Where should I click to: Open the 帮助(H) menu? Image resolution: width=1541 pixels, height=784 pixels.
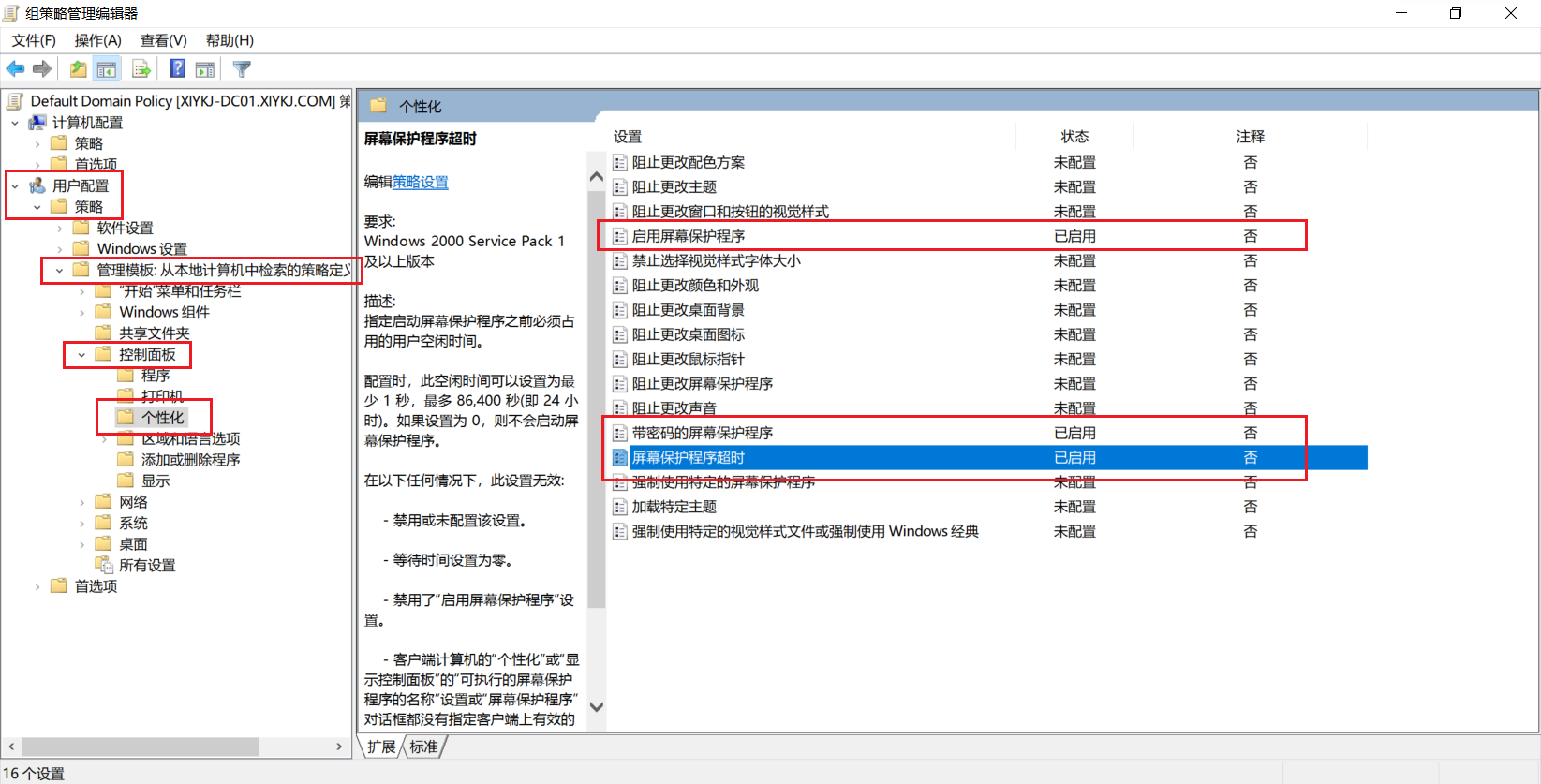click(230, 40)
